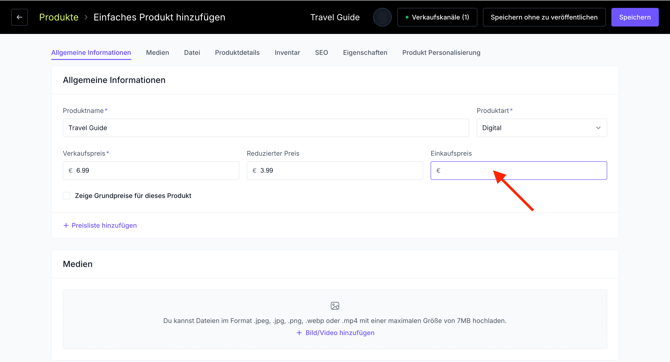Click the Travel Guide title in header
Screen dimensions: 670x362
pyautogui.click(x=335, y=18)
